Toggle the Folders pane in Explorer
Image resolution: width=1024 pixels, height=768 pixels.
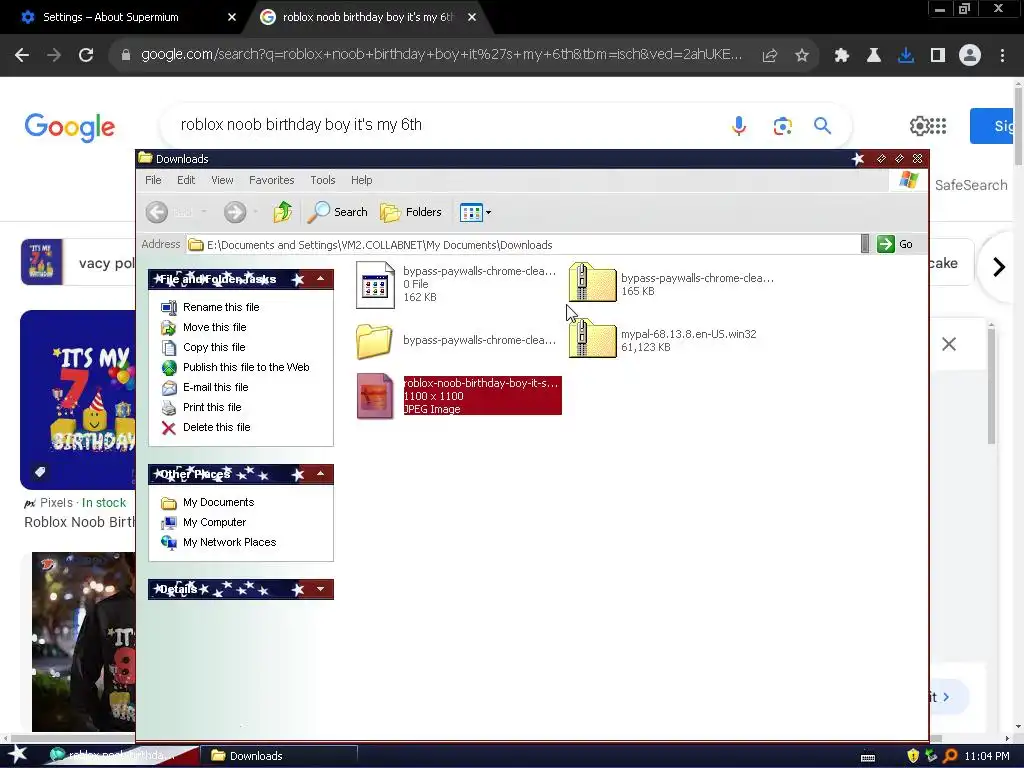coord(411,212)
